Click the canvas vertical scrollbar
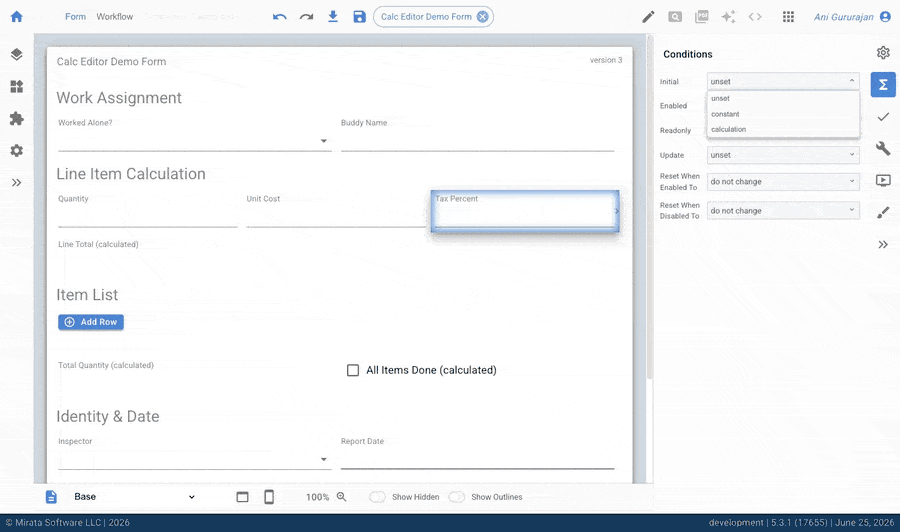900x532 pixels. (650, 207)
